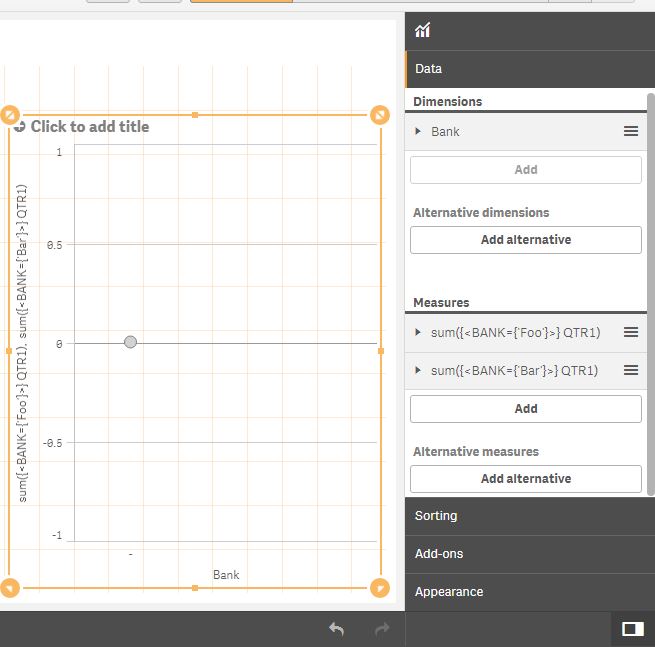Open the Data section tab
Image resolution: width=655 pixels, height=647 pixels.
coord(530,69)
